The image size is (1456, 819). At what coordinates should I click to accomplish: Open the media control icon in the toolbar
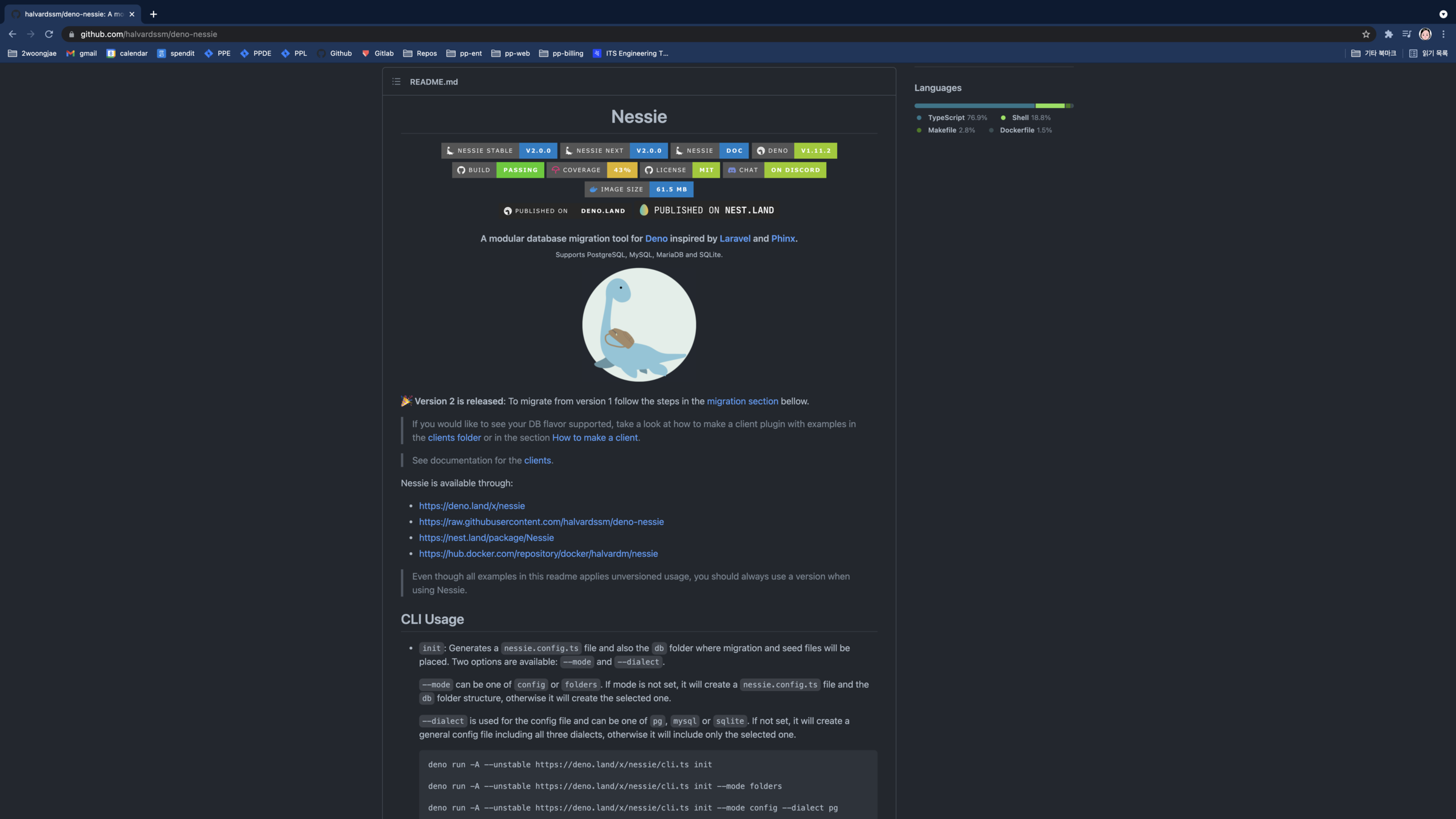tap(1406, 34)
